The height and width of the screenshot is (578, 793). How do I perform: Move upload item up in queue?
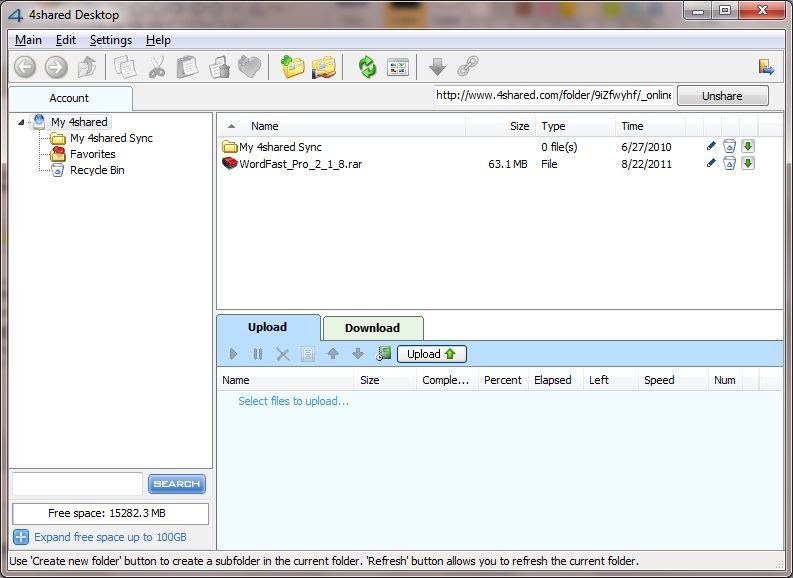click(333, 353)
